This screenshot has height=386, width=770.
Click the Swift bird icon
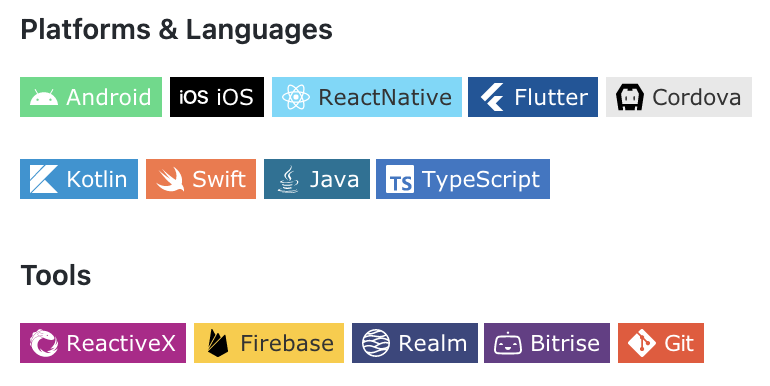[x=170, y=179]
